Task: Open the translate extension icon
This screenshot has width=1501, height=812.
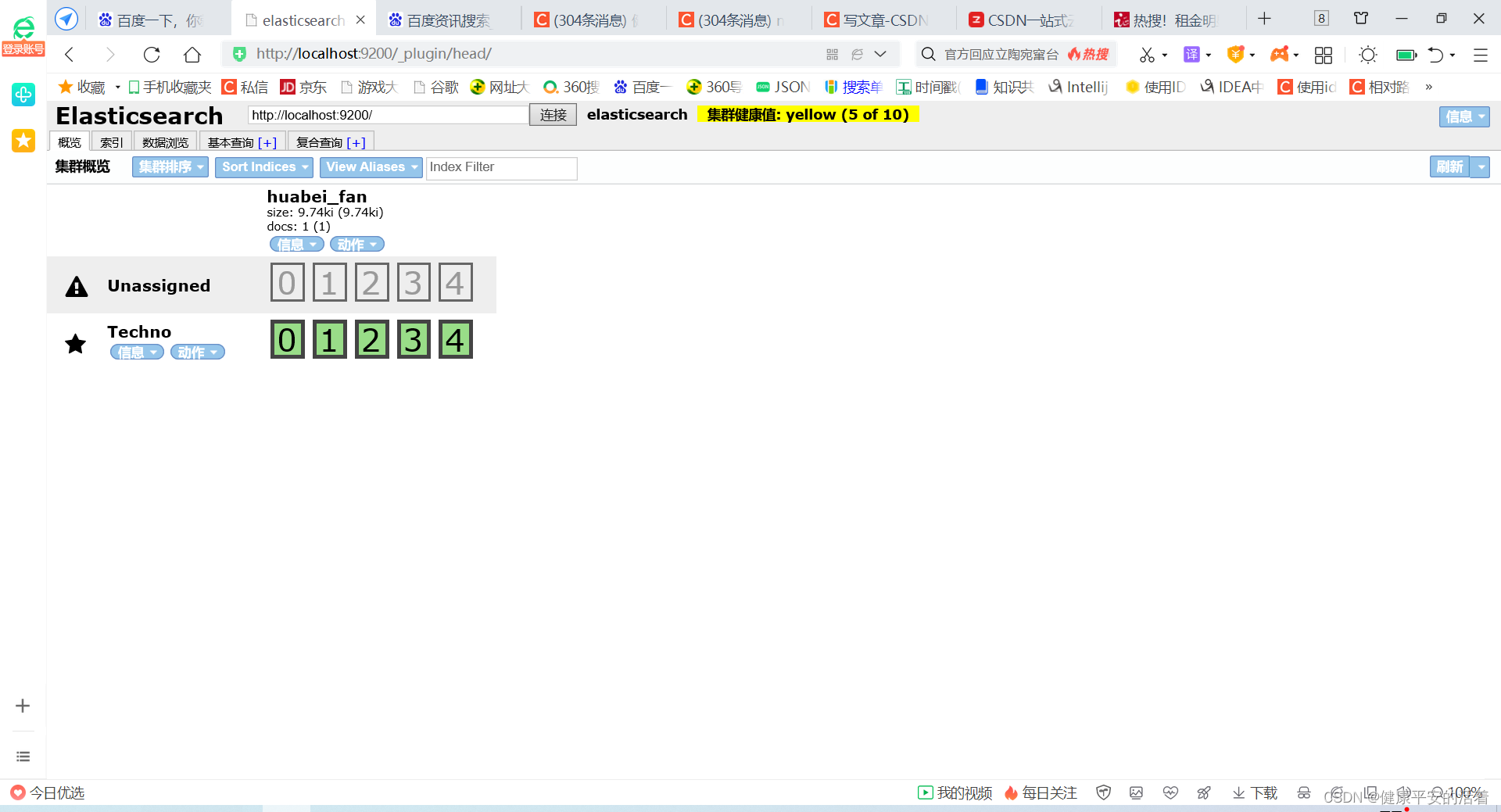Action: [x=1191, y=54]
